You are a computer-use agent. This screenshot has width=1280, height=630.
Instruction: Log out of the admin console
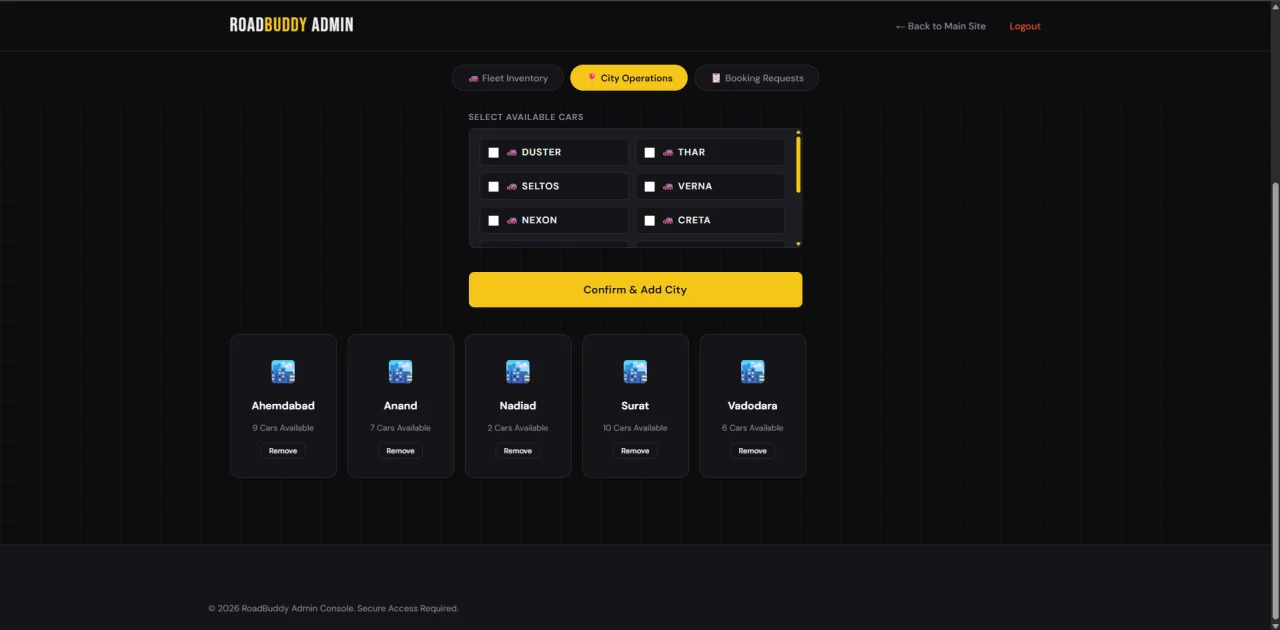click(x=1025, y=26)
